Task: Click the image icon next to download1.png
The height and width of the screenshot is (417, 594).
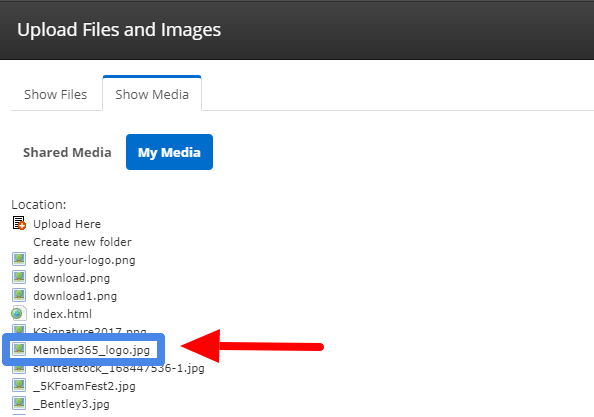Action: (x=19, y=295)
